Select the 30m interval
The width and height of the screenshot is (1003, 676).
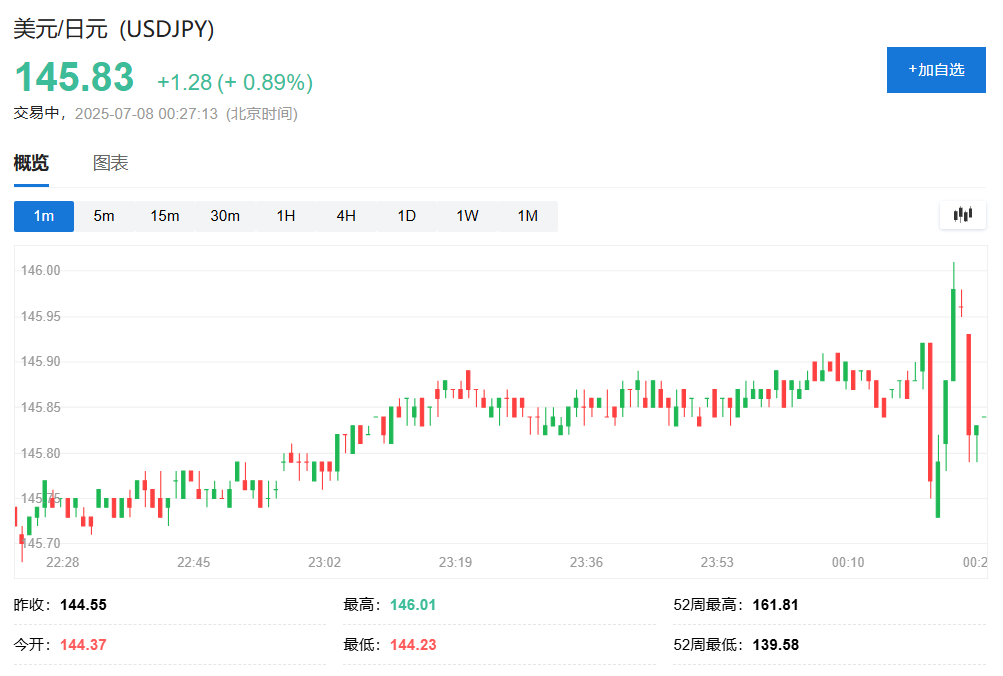pos(225,216)
